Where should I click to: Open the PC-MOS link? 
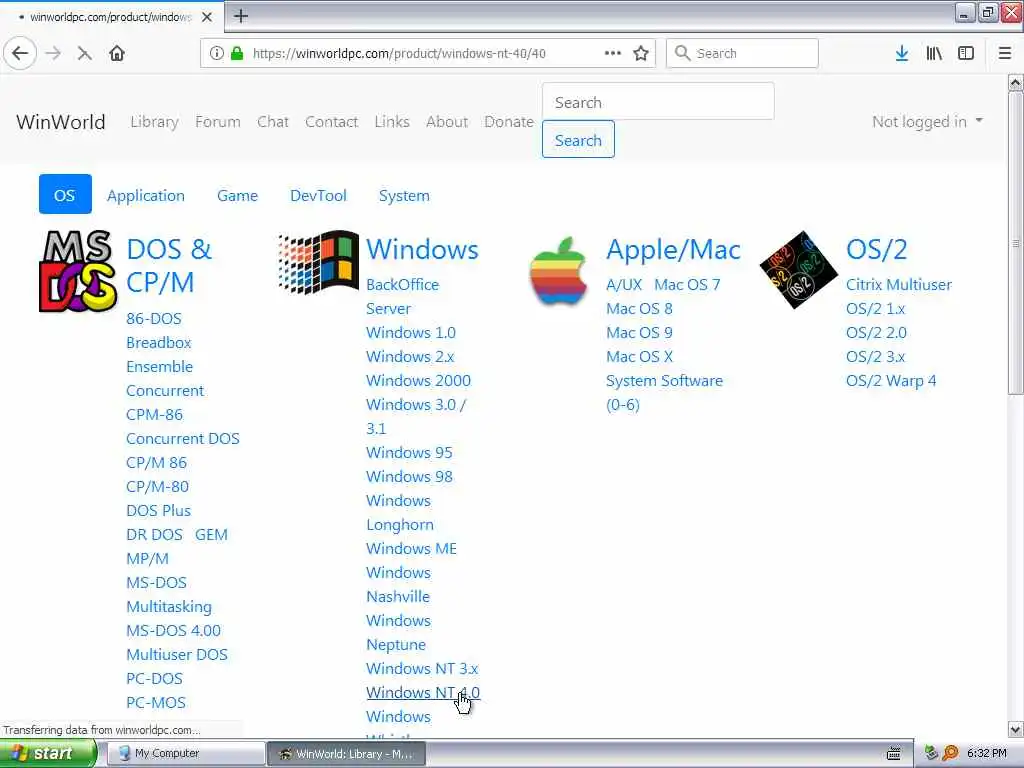point(155,703)
